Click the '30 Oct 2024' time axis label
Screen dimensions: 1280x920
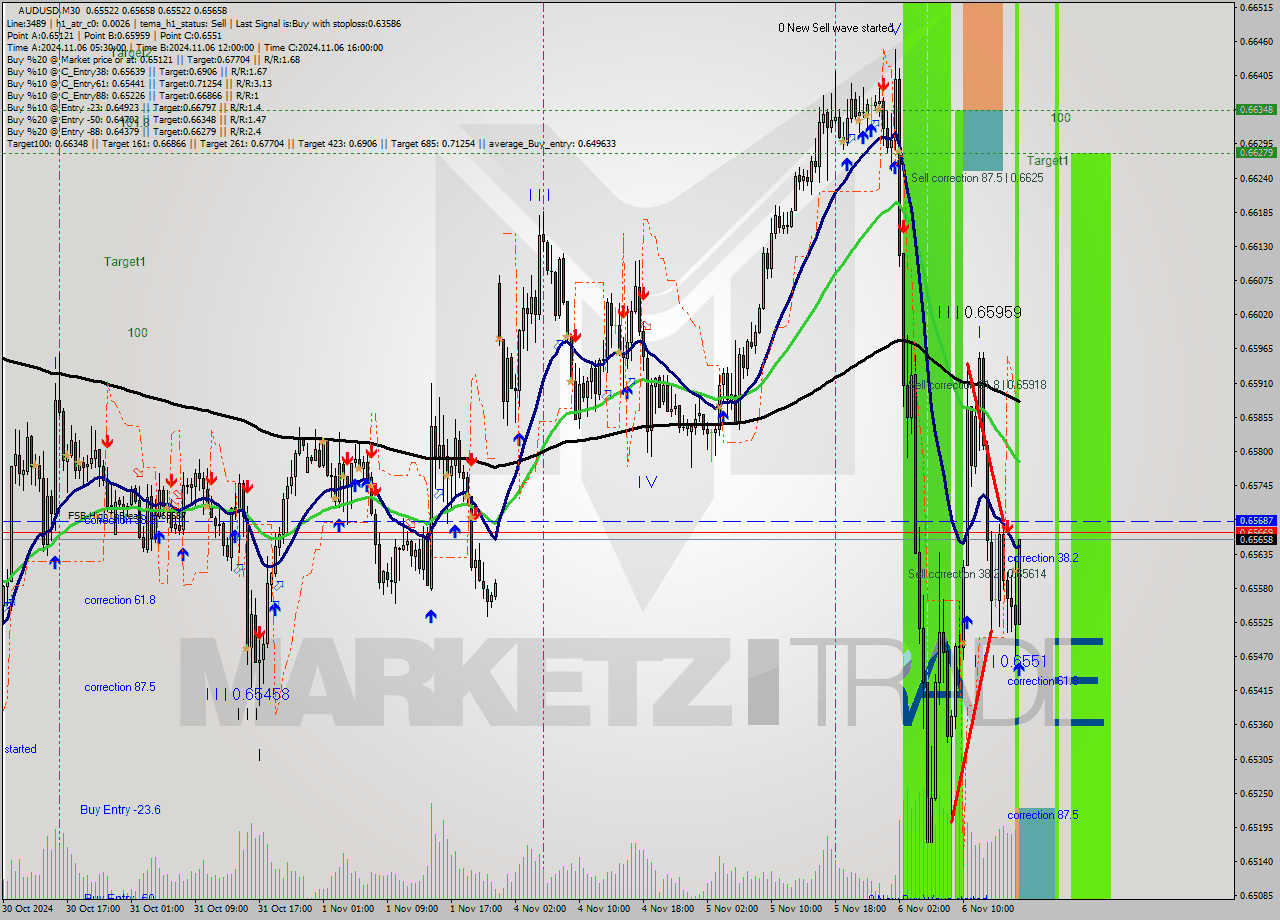pyautogui.click(x=28, y=909)
